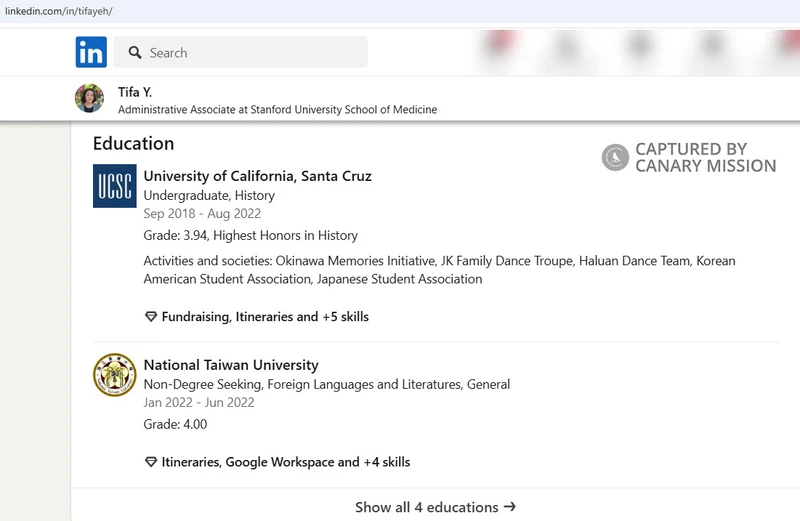Click the diamond icon beside Fundraising skills

click(151, 317)
